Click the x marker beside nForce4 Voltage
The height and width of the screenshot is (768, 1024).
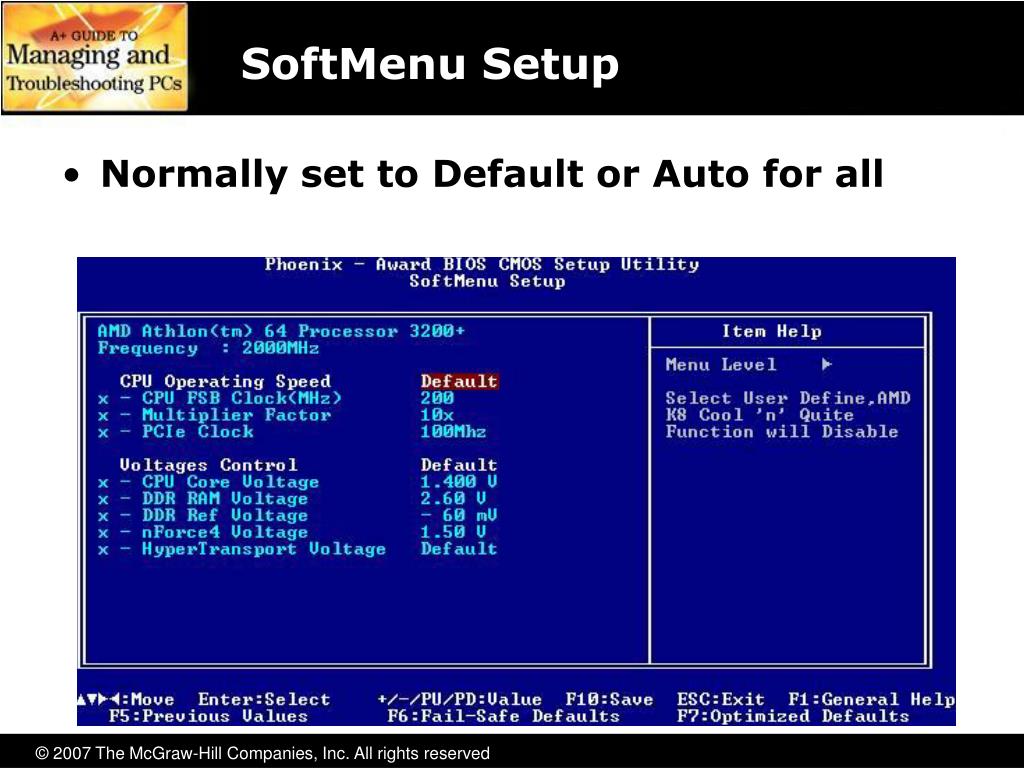coord(103,534)
